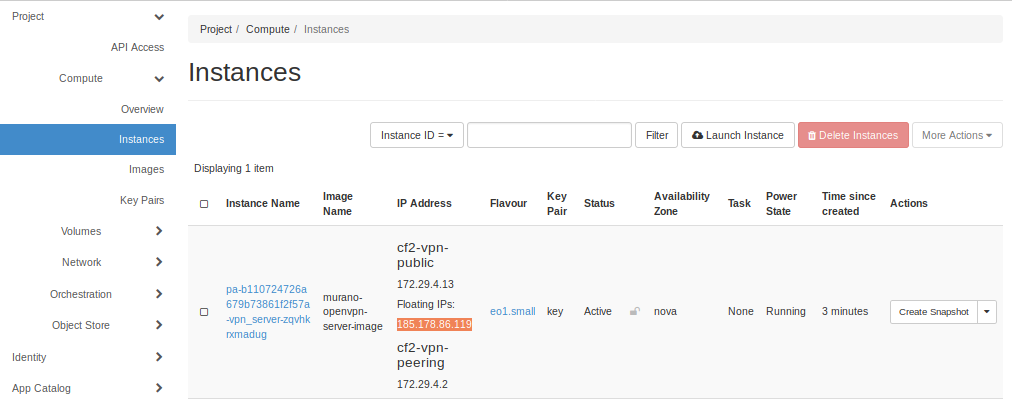
Task: Click the None cell in Task column
Action: click(741, 311)
